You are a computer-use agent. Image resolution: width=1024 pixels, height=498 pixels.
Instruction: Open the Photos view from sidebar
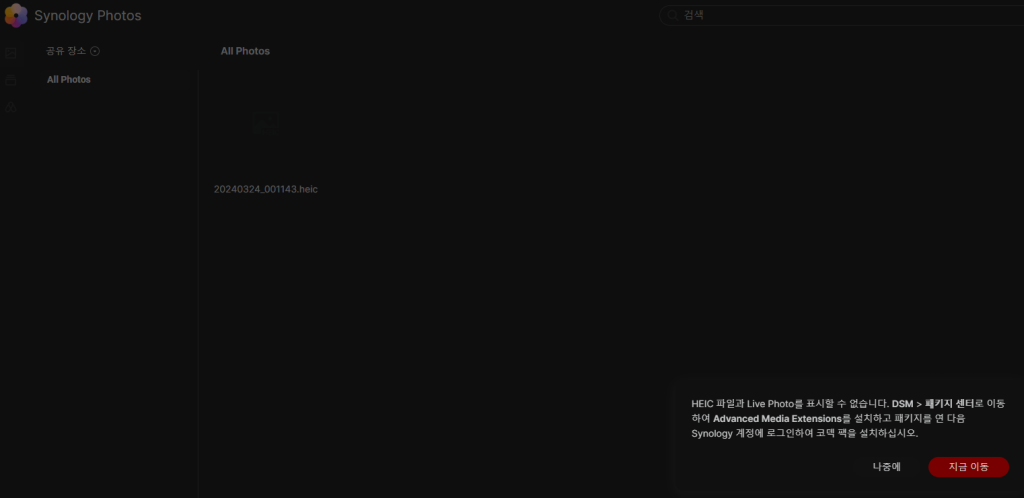click(11, 52)
